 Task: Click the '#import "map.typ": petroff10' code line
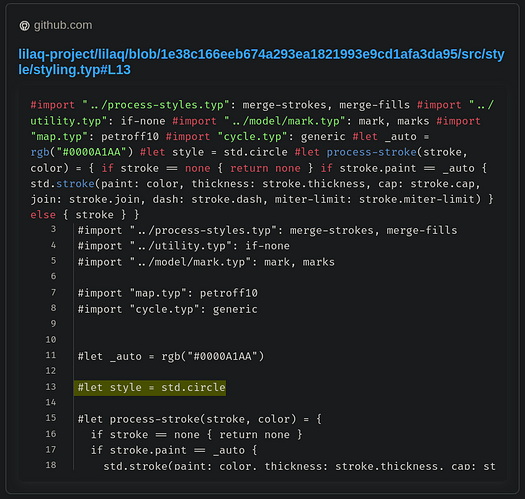point(168,293)
